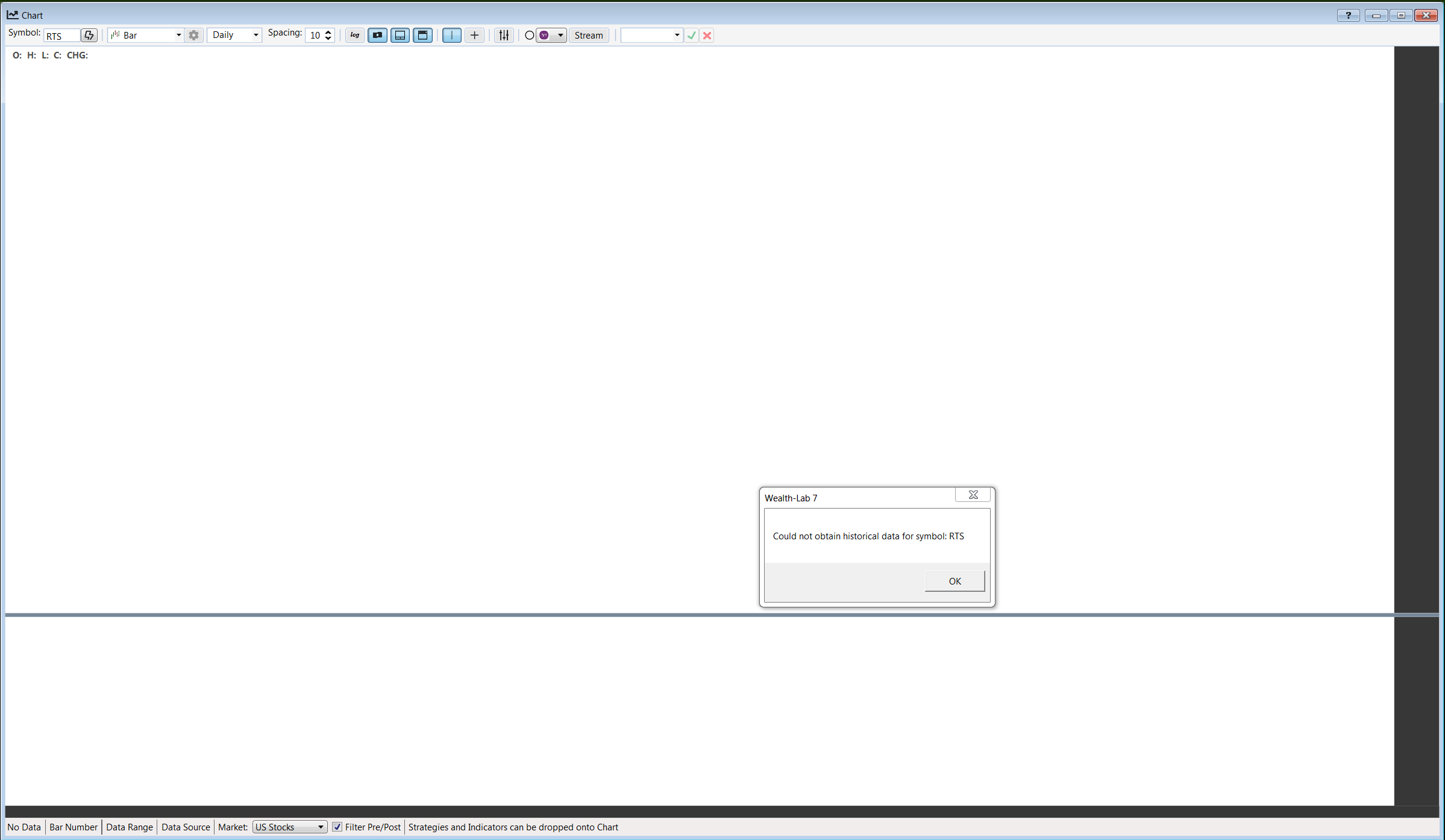Toggle the event icons toolbar button
Viewport: 1445px width, 840px height.
[378, 36]
